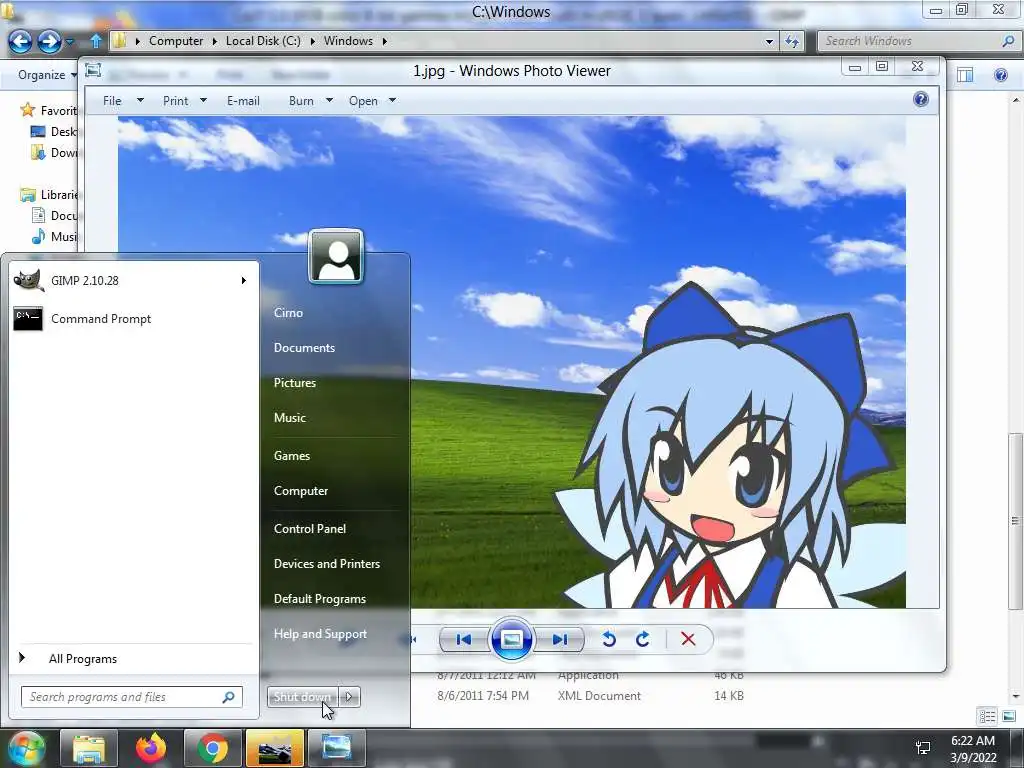Rotate photo clockwise

click(x=643, y=639)
